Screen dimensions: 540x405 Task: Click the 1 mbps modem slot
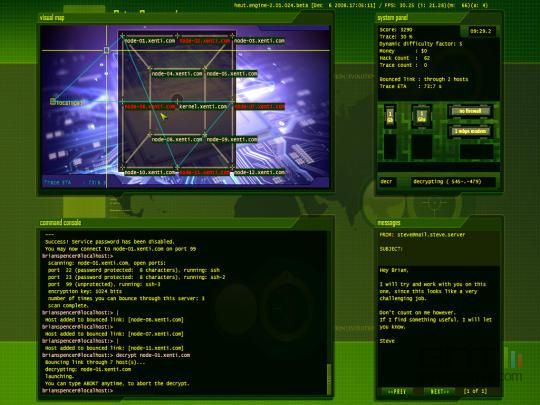[x=470, y=131]
